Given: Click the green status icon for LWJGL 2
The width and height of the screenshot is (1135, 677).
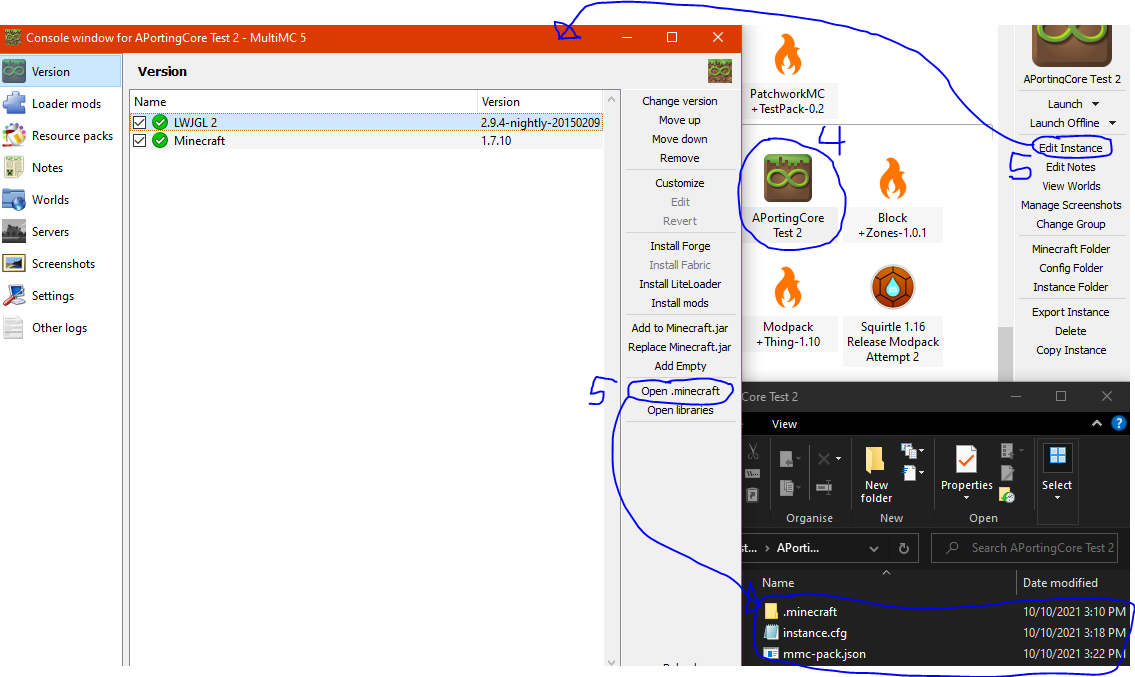Looking at the screenshot, I should coord(160,122).
